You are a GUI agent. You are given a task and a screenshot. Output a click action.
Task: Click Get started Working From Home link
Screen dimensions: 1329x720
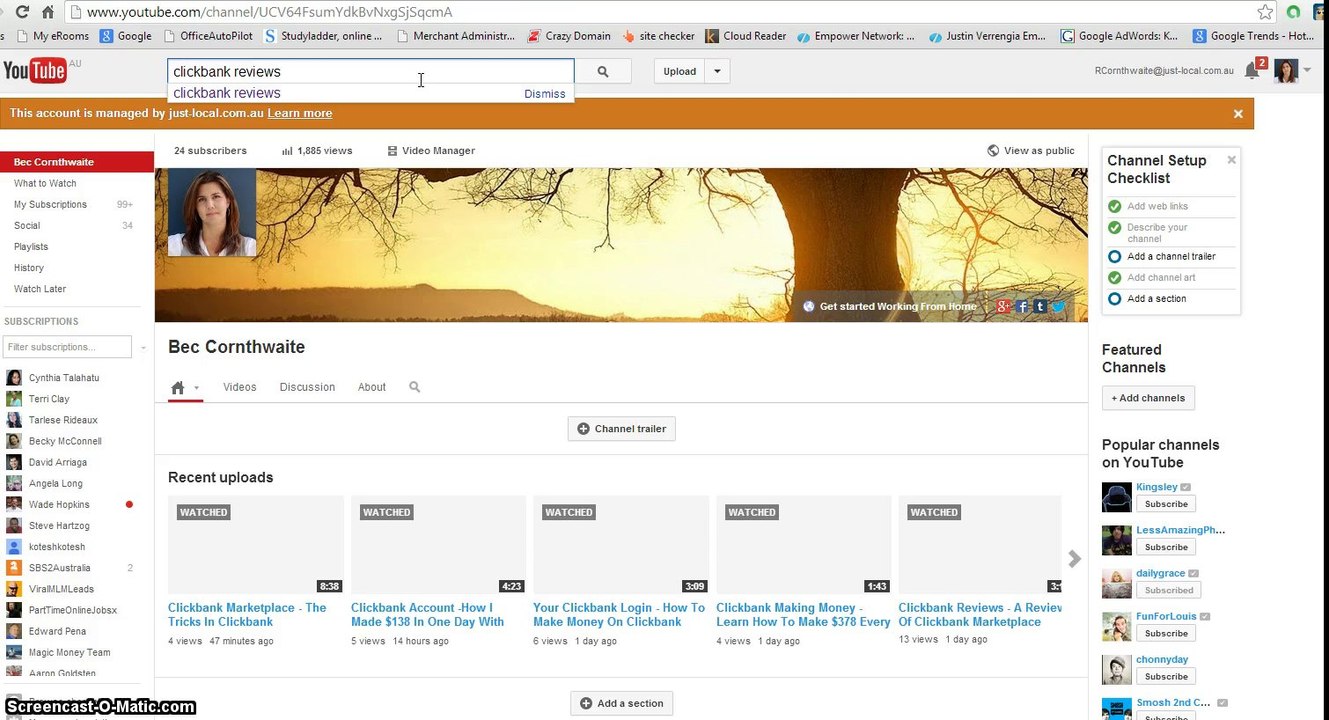(890, 307)
